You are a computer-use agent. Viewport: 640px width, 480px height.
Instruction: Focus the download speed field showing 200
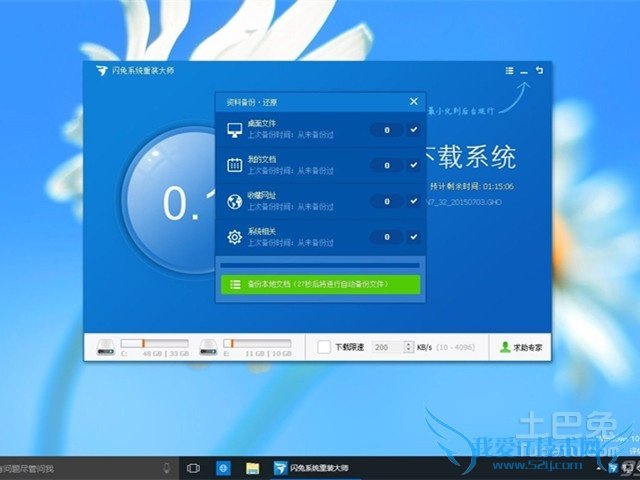pyautogui.click(x=387, y=347)
